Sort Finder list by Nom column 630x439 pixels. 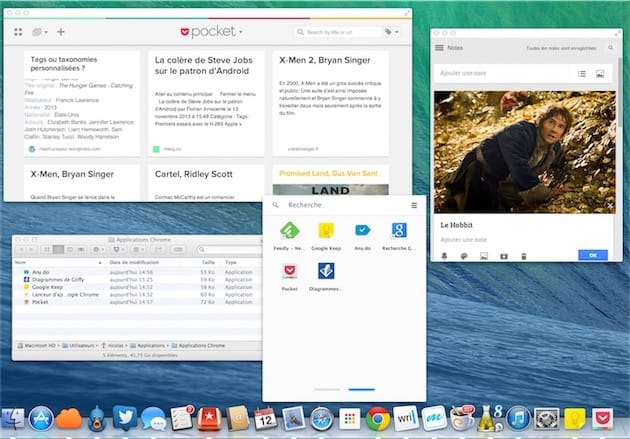click(58, 262)
